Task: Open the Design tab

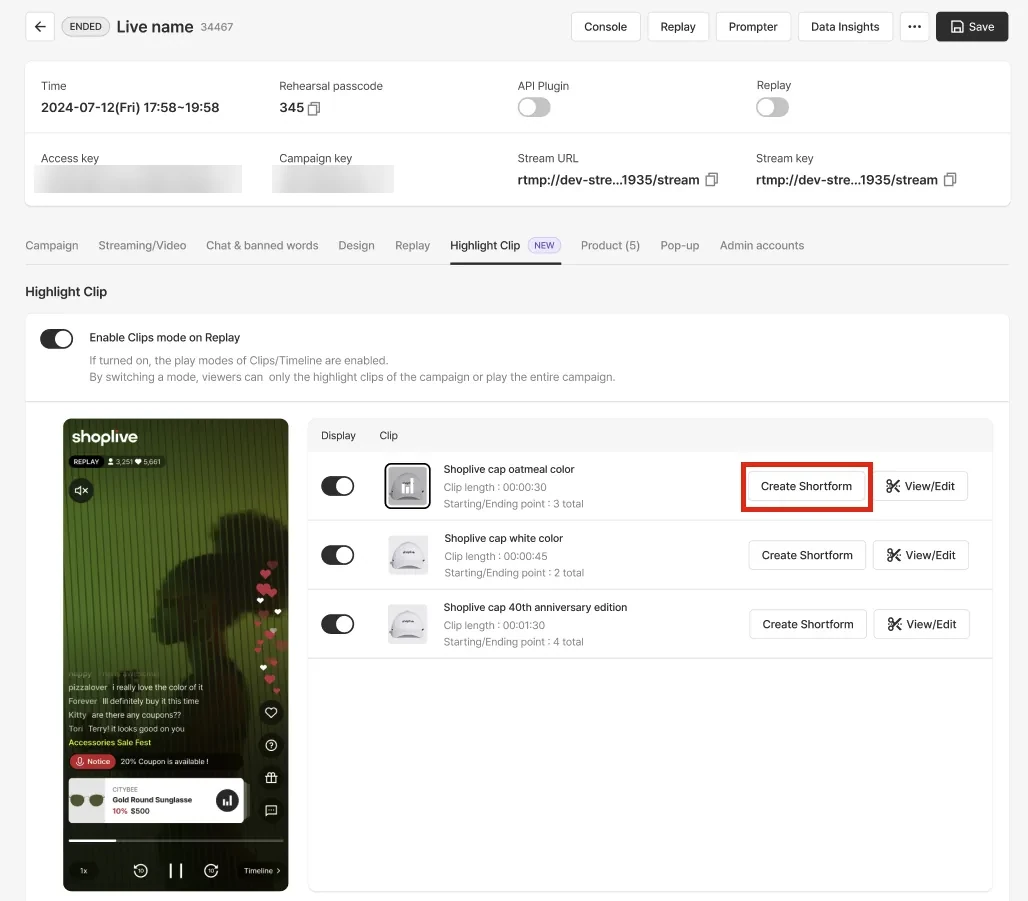Action: coord(357,245)
